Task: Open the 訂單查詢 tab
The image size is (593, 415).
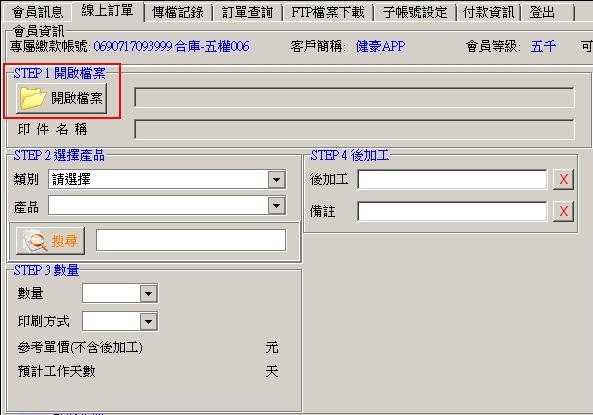Action: 247,12
